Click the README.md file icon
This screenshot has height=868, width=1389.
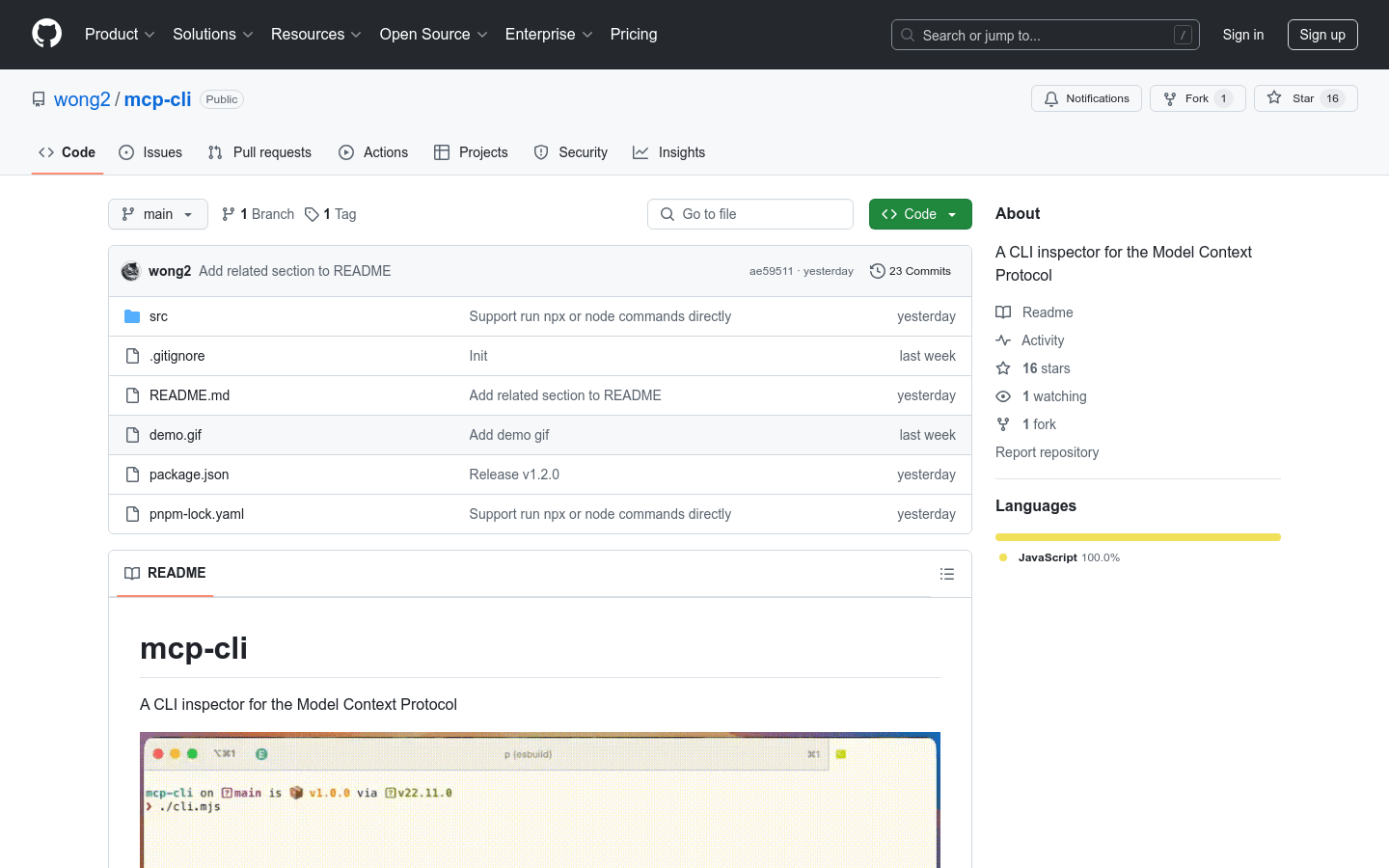pyautogui.click(x=132, y=395)
